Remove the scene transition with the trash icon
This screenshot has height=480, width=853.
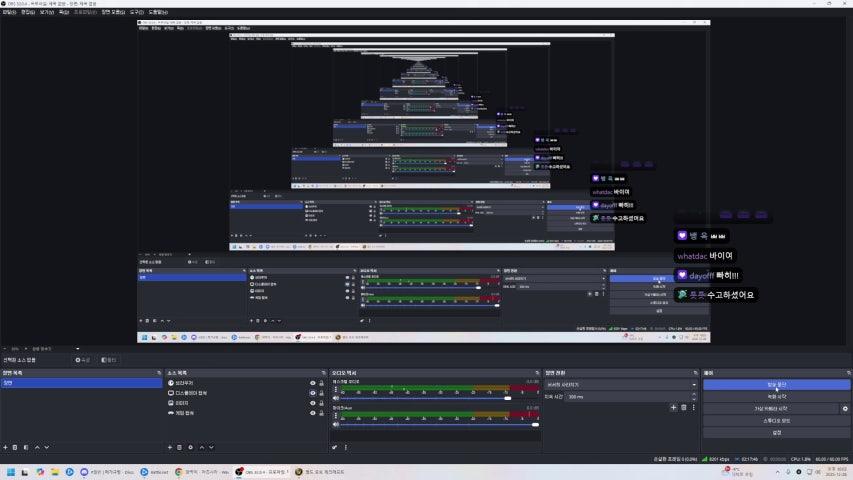click(684, 407)
